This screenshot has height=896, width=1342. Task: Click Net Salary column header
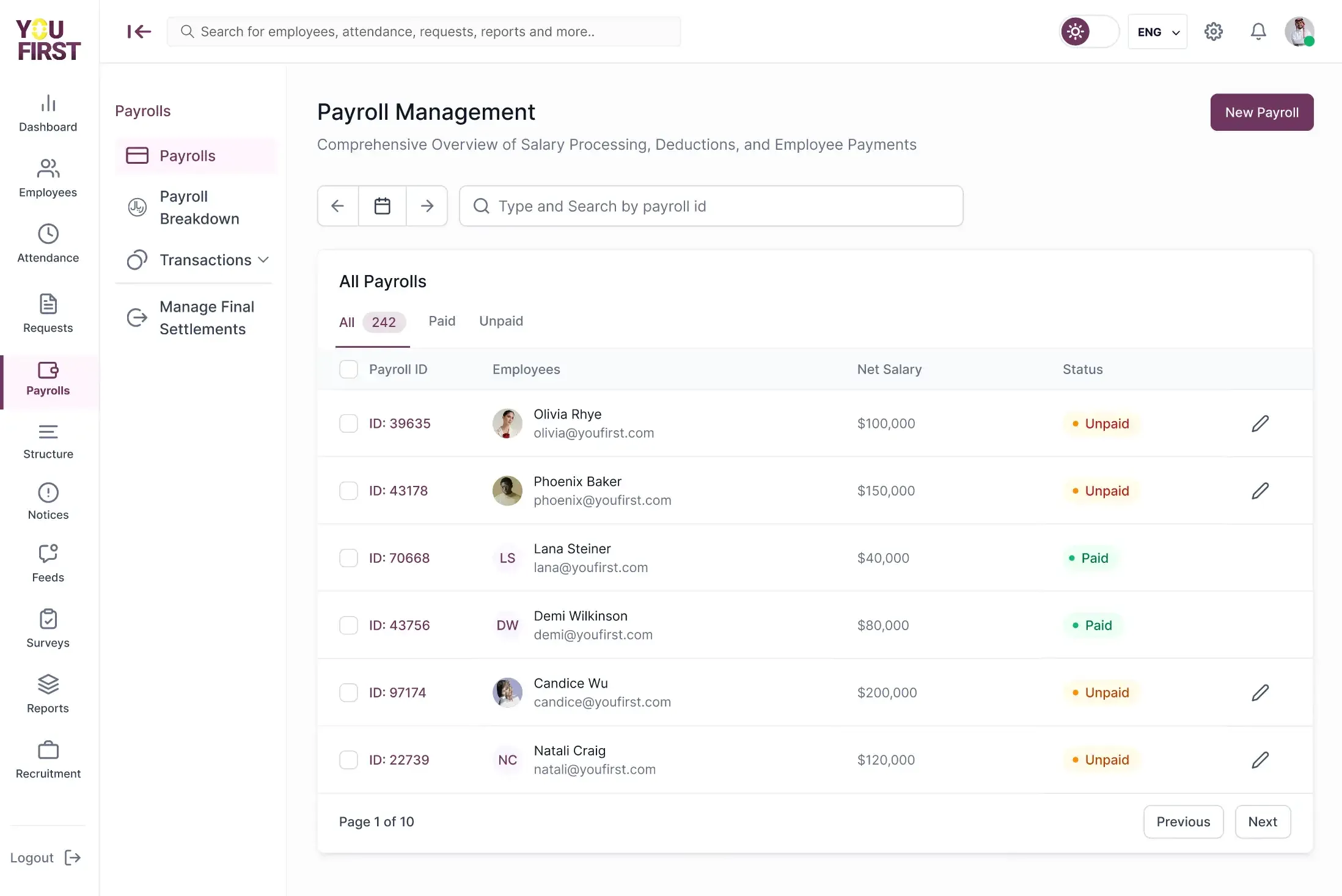tap(889, 369)
